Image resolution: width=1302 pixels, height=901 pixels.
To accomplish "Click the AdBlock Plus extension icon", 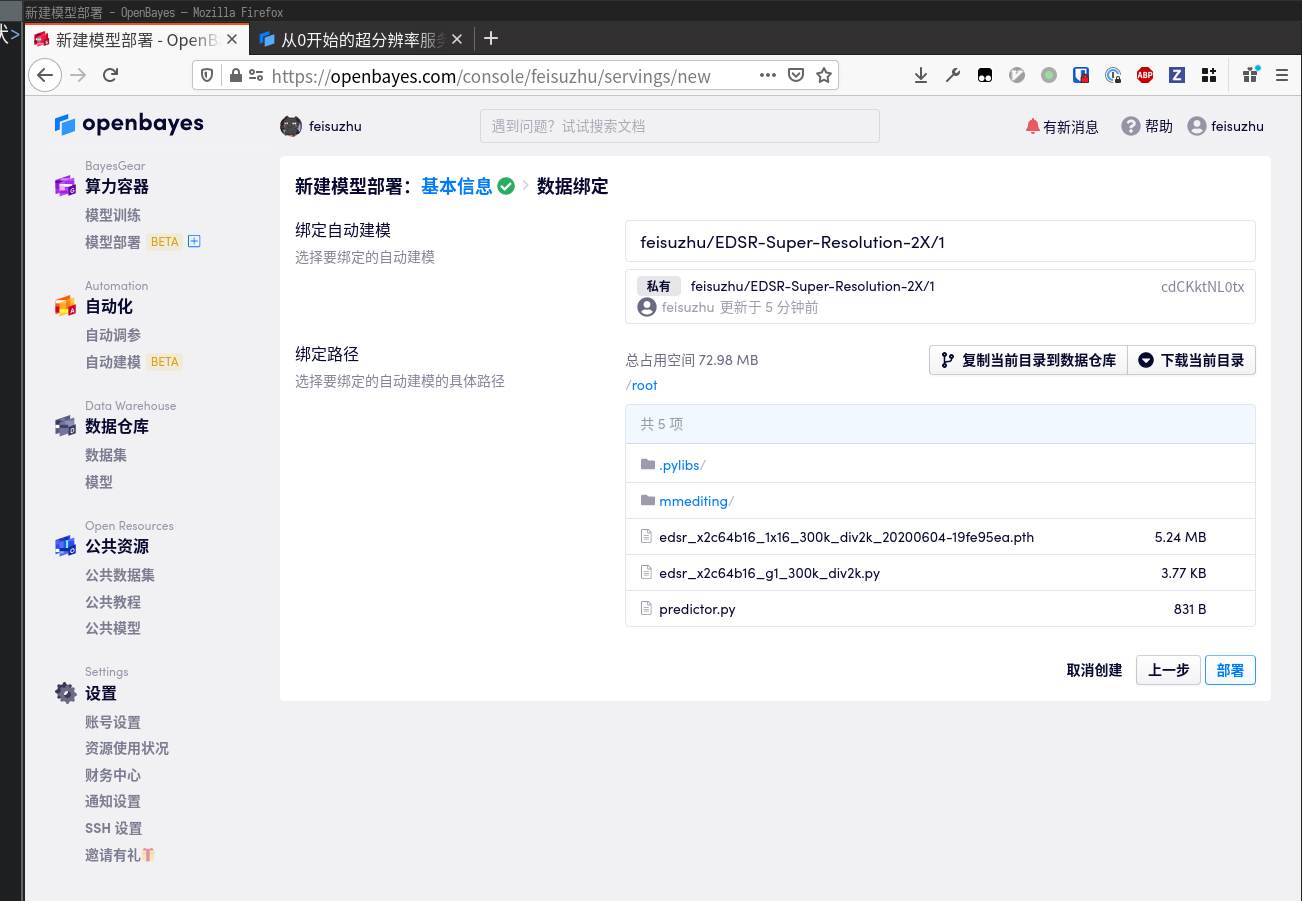I will coord(1145,75).
